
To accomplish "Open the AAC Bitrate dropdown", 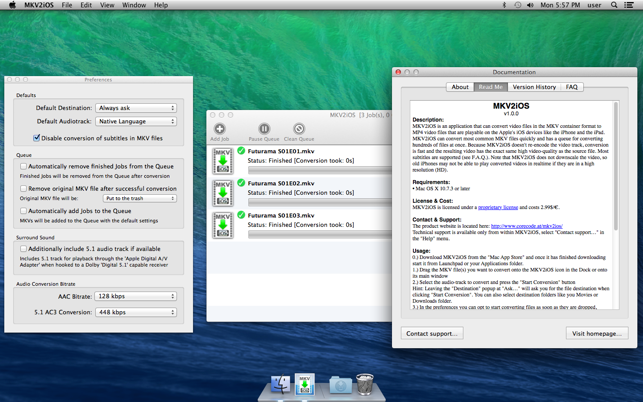I will pos(136,296).
